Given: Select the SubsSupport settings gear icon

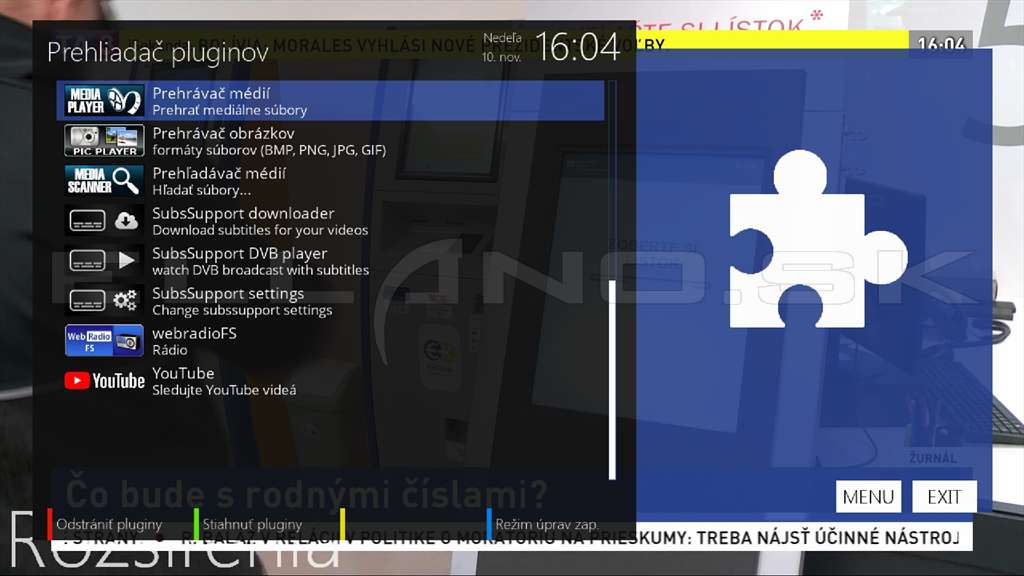Looking at the screenshot, I should [104, 301].
